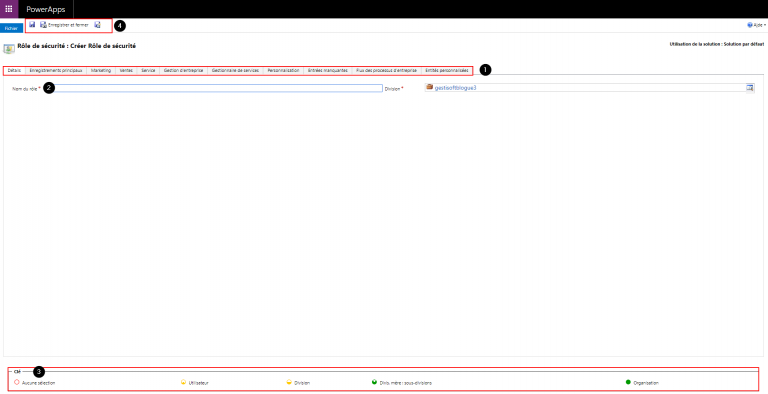Switch to Personnalisation tab
Screen dimensions: 768x394
[x=283, y=71]
